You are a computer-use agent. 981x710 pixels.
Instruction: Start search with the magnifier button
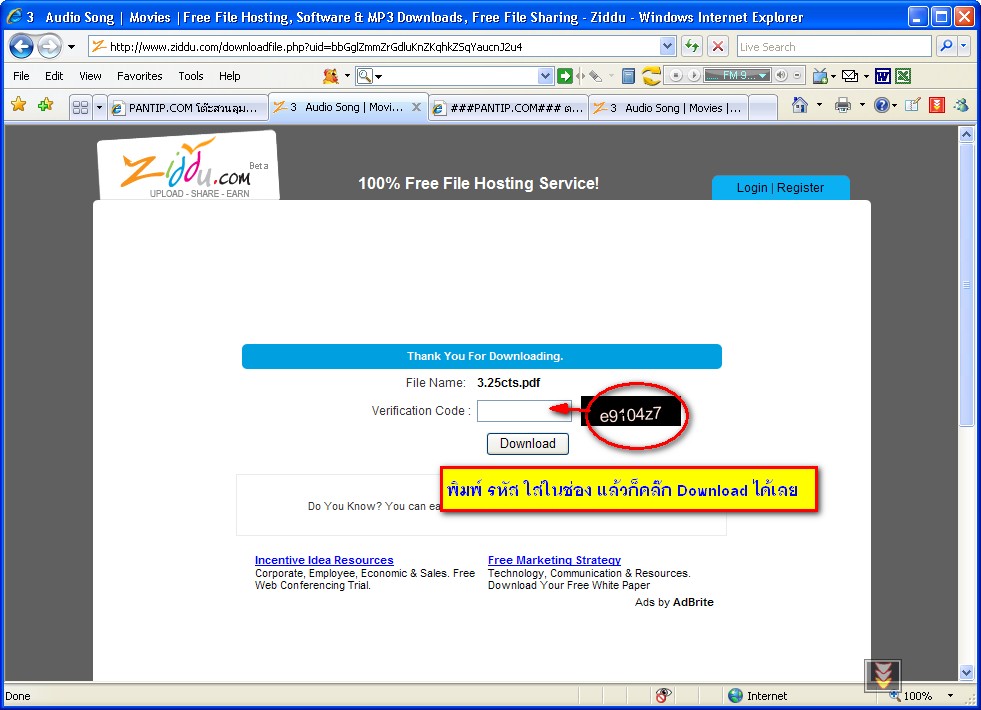pyautogui.click(x=946, y=46)
